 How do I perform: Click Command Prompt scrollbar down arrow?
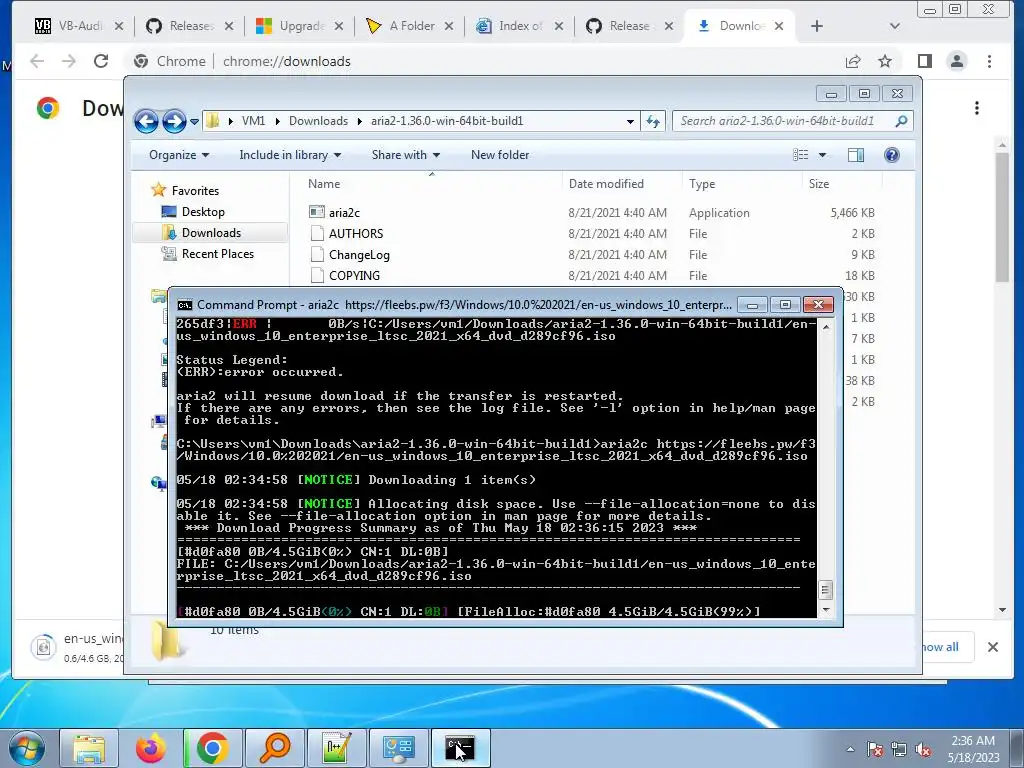pyautogui.click(x=825, y=610)
